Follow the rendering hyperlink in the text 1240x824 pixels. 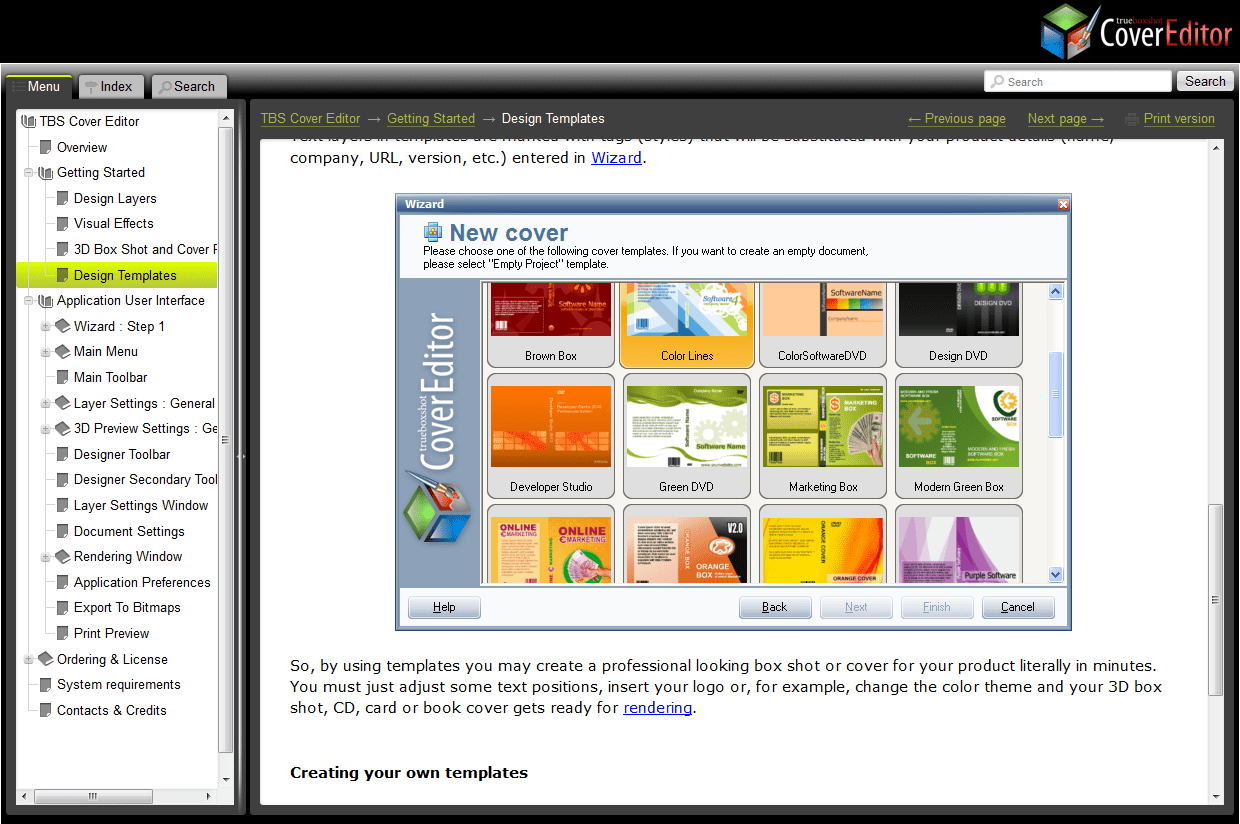657,707
